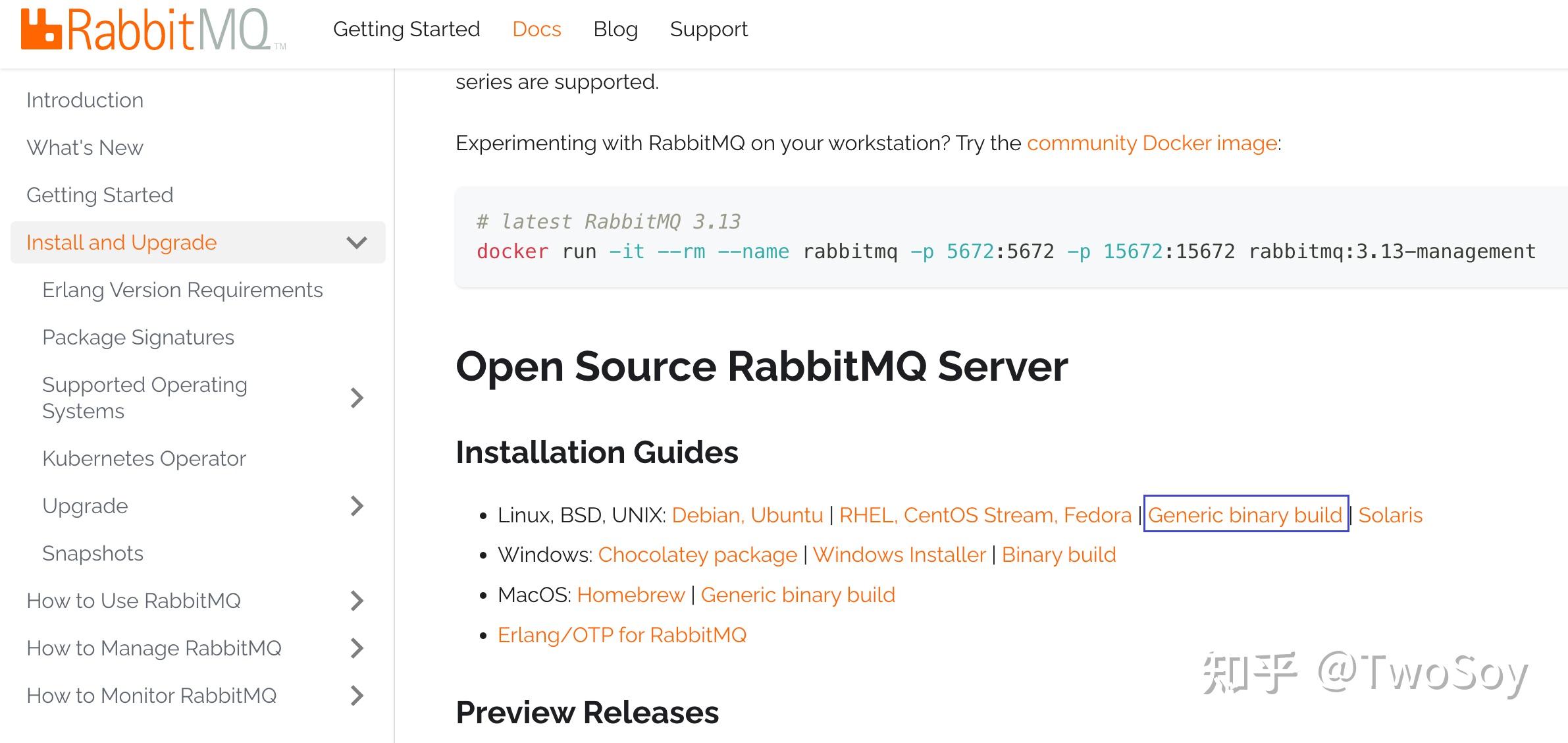Select Erlang Version Requirements in sidebar
This screenshot has width=1568, height=743.
pyautogui.click(x=182, y=290)
